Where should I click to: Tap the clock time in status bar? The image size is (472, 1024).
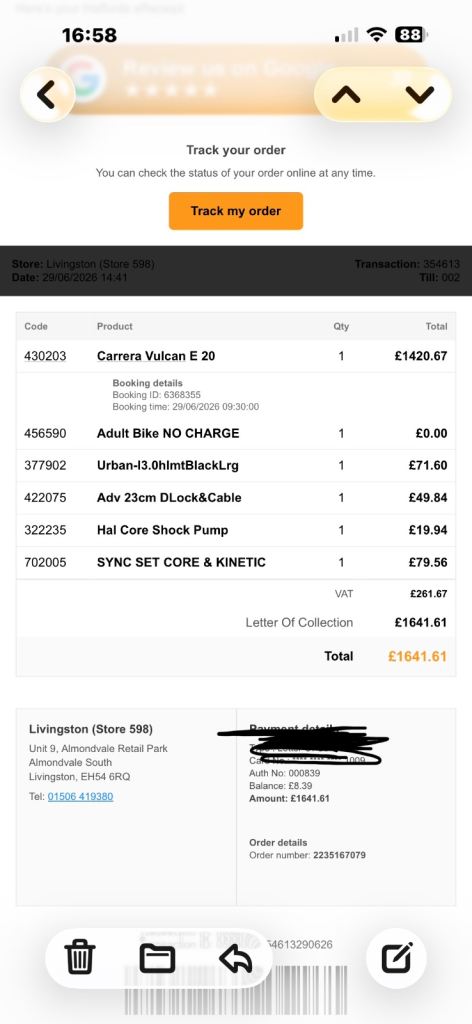click(x=89, y=35)
